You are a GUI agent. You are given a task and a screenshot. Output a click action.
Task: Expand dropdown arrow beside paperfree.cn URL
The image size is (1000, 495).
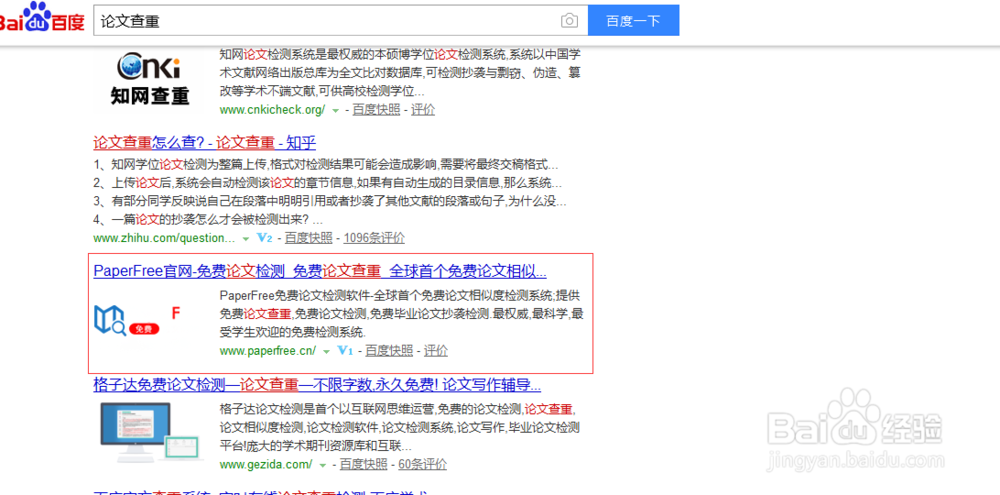click(327, 351)
